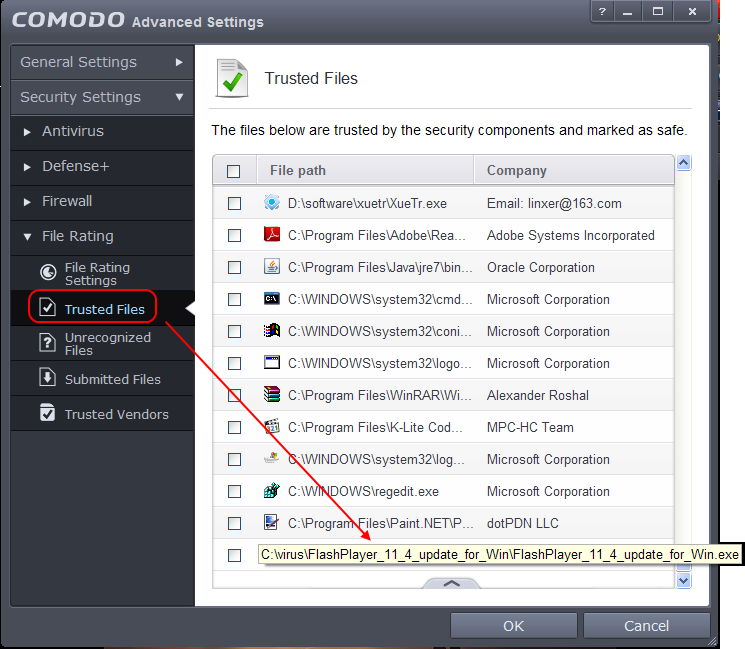Viewport: 745px width, 649px height.
Task: Click Email: linxer@163.com company cell
Action: click(554, 203)
